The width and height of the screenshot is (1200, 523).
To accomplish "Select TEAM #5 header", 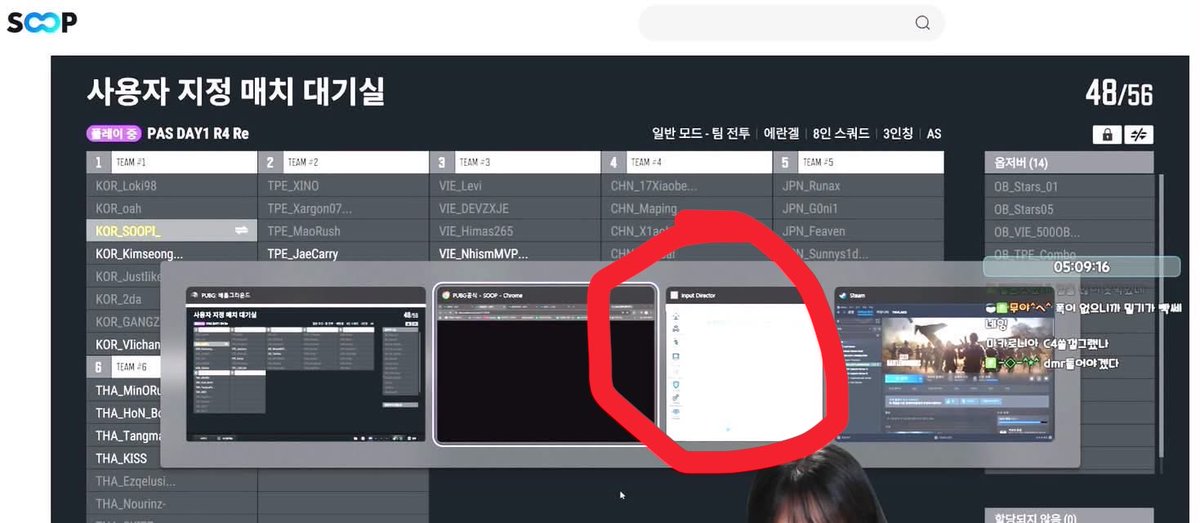I will point(859,162).
